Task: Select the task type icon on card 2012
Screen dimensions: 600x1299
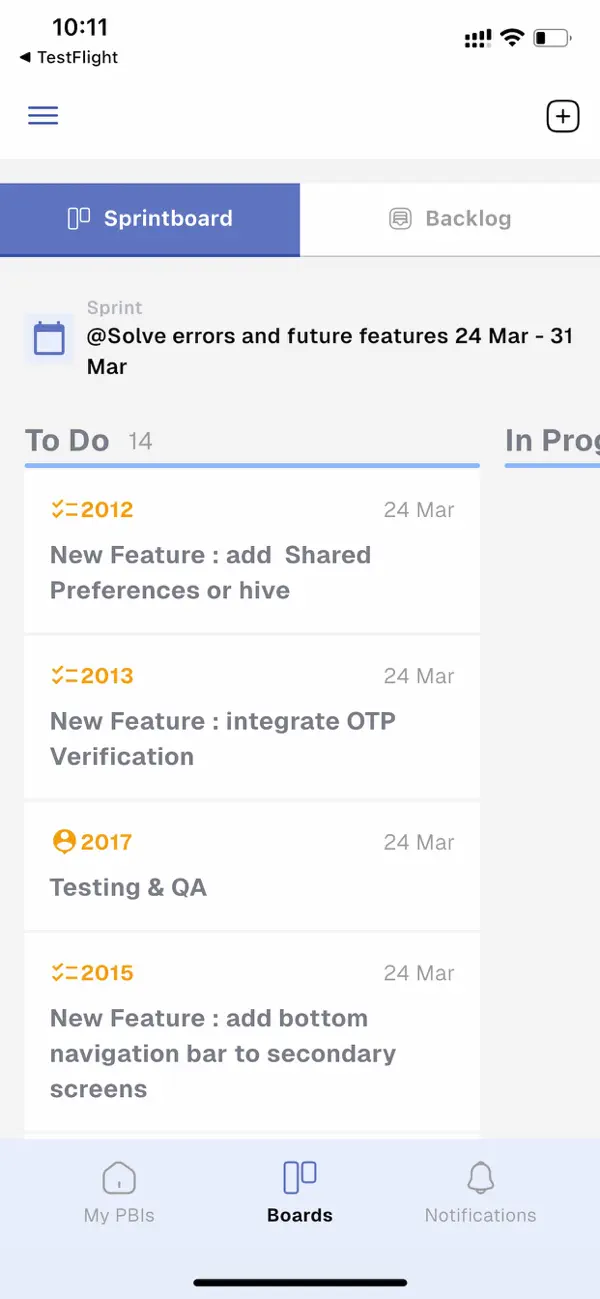Action: (64, 509)
